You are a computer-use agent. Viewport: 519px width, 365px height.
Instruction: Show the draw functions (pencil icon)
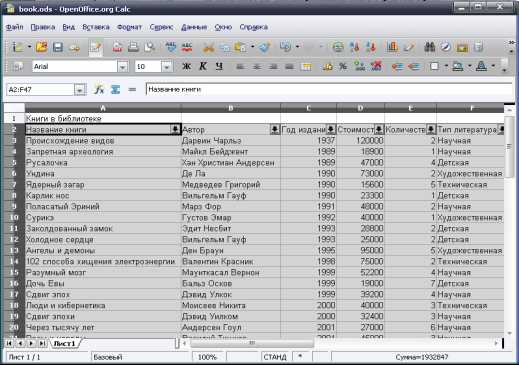409,47
